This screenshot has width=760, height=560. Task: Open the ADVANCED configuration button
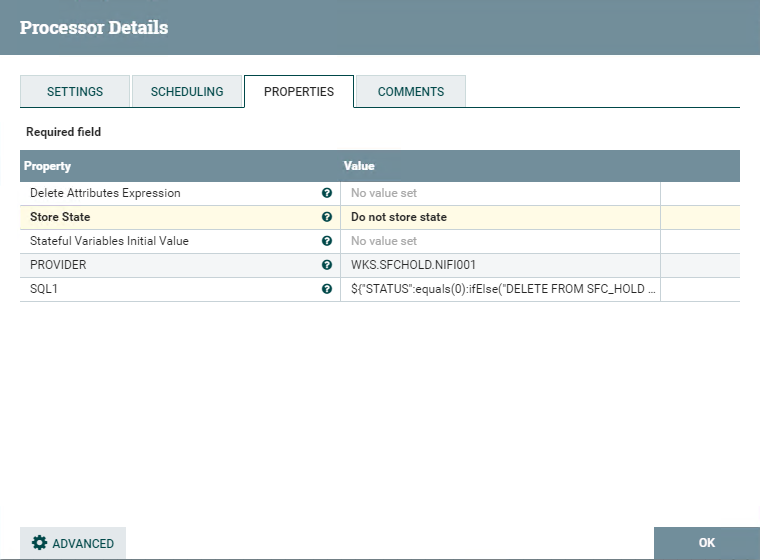coord(73,543)
